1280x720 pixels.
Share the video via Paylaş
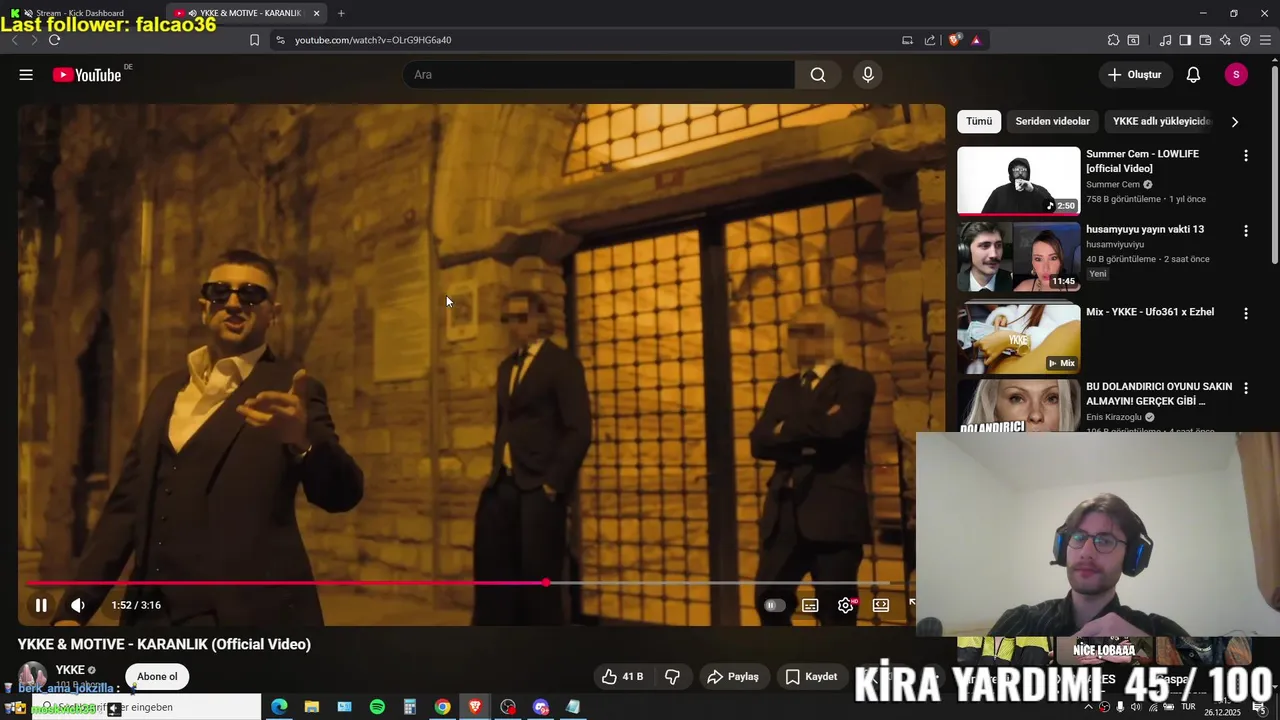[733, 677]
